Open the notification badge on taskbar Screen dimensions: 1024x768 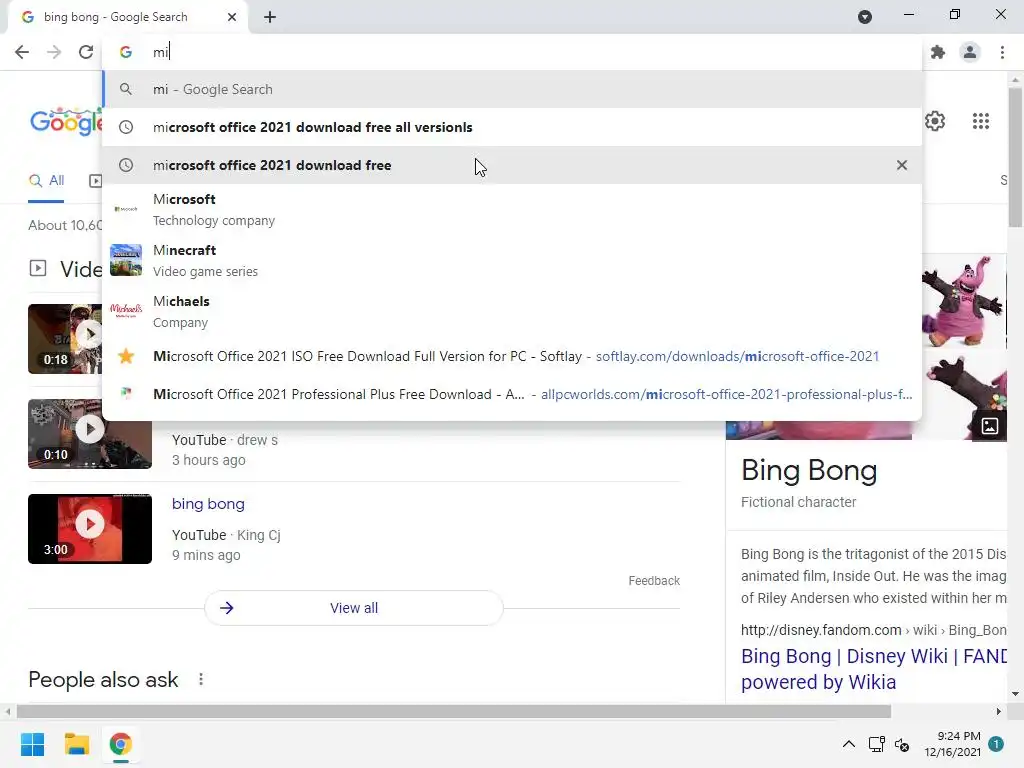(996, 744)
